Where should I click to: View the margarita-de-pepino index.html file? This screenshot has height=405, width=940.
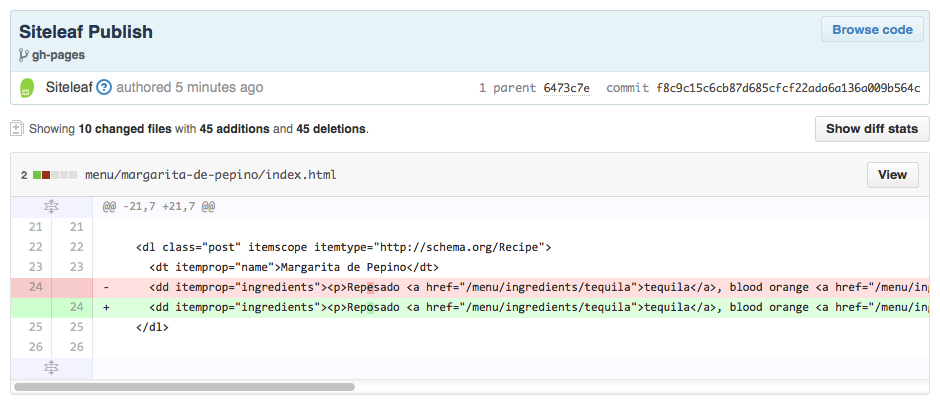pos(892,175)
